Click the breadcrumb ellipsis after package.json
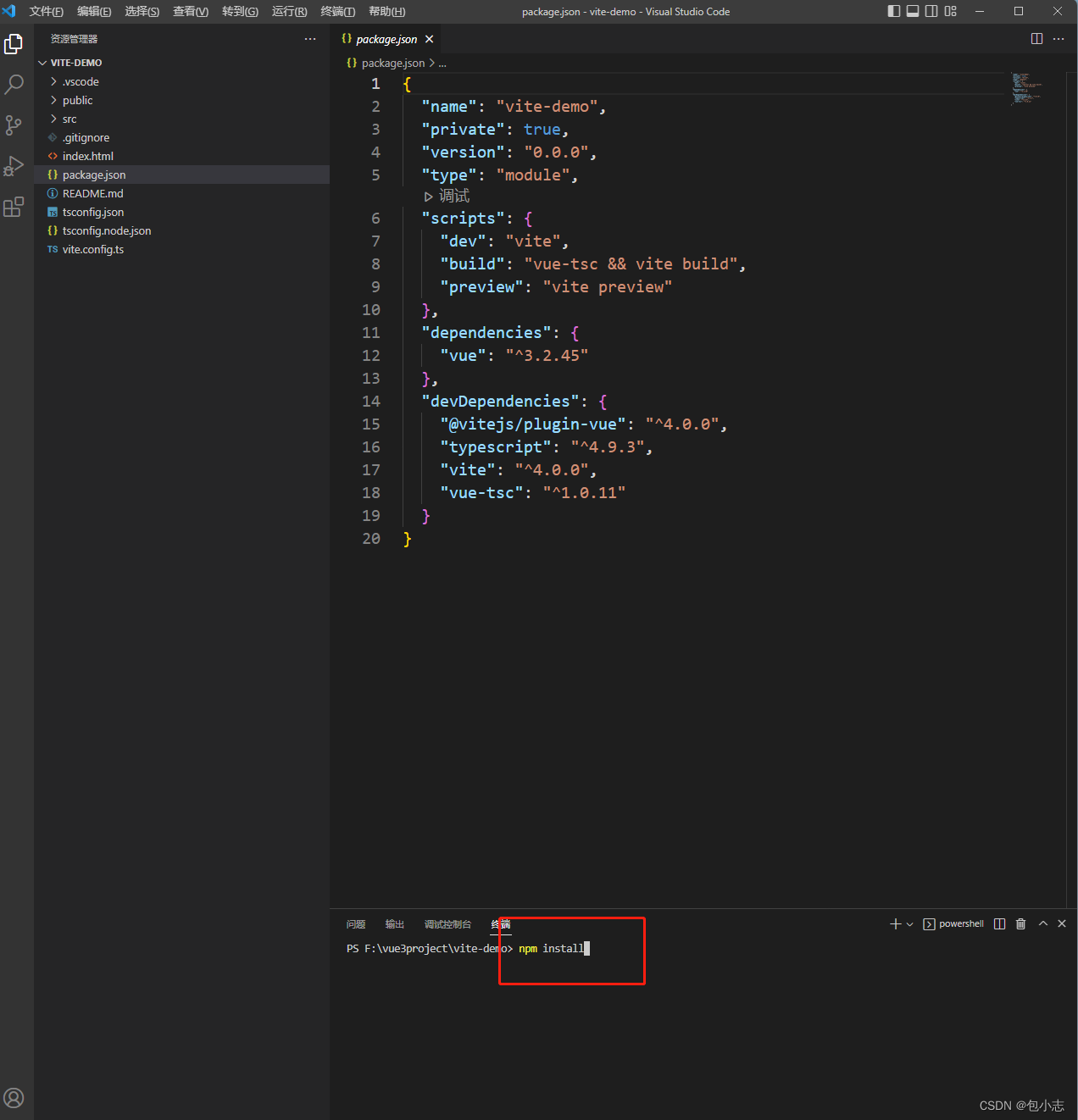 [442, 64]
